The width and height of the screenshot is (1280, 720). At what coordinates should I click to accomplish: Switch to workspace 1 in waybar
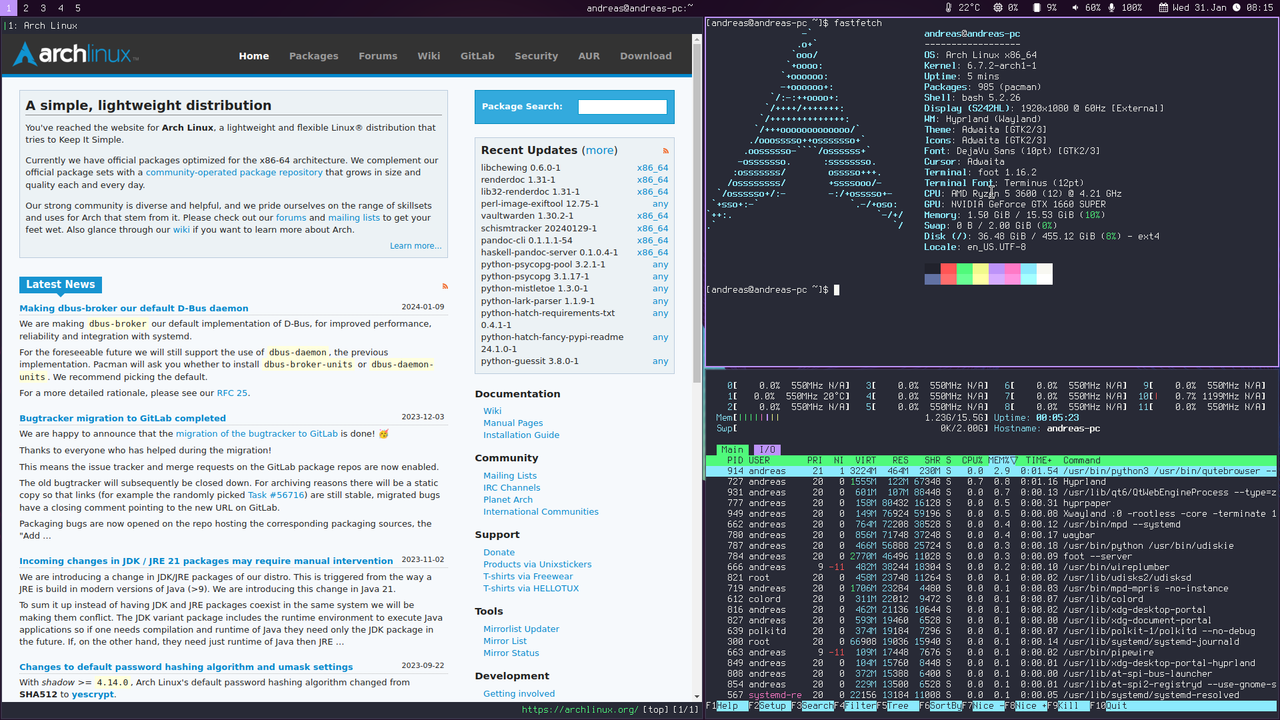pos(9,7)
